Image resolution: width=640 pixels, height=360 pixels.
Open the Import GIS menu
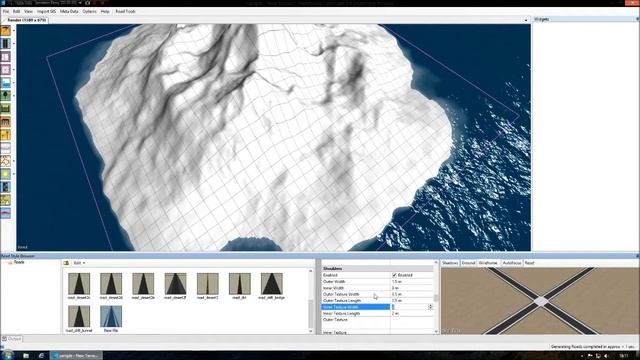(x=46, y=11)
